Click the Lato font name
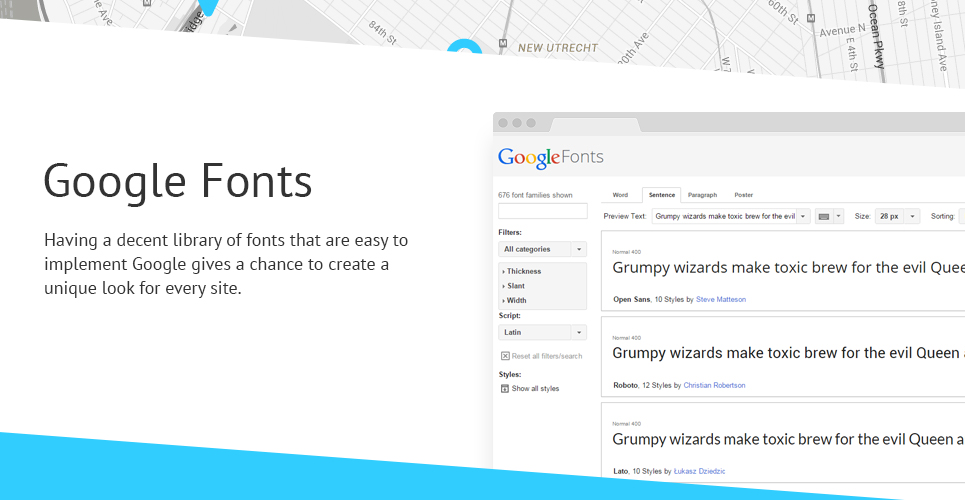The image size is (965, 500). 620,471
